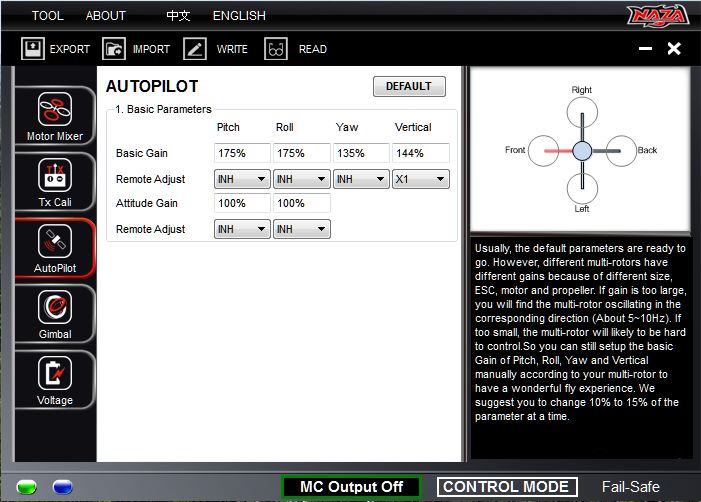Expand Roll attitude gain Remote Adjust dropdown
Viewport: 701px width, 502px height.
(302, 229)
